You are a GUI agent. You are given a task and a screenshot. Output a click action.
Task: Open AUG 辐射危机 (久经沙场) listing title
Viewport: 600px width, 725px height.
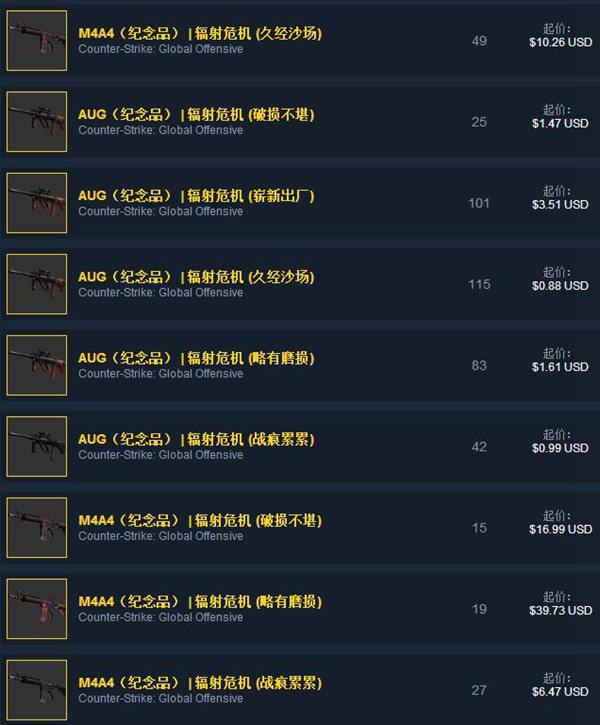(196, 276)
